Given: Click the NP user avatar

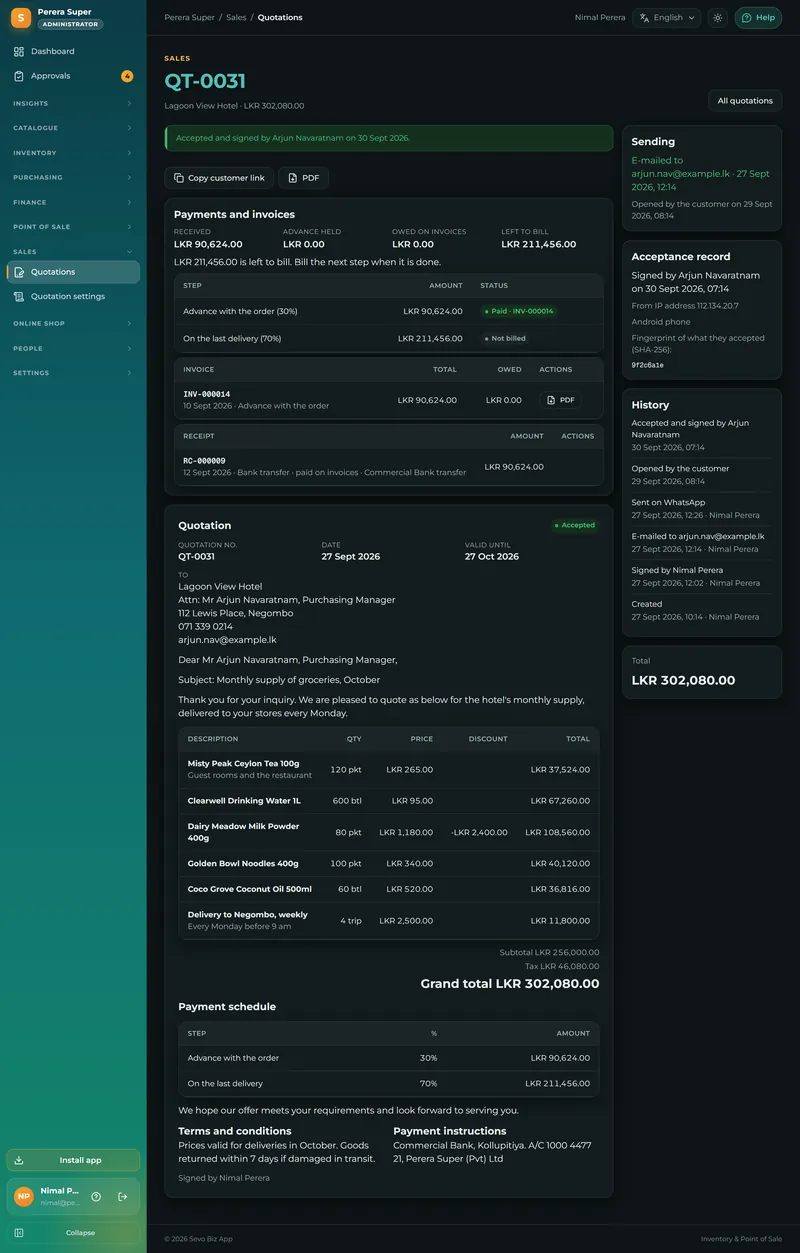Looking at the screenshot, I should (23, 1196).
